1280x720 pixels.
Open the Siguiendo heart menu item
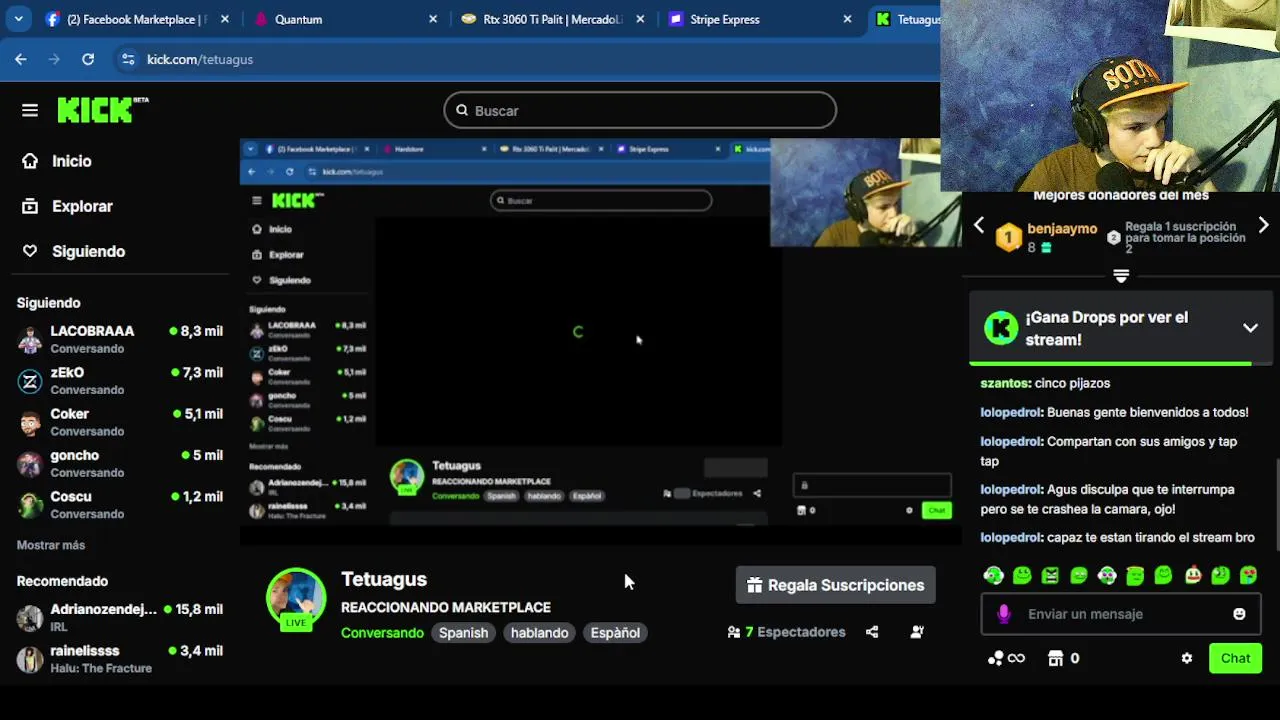(74, 251)
